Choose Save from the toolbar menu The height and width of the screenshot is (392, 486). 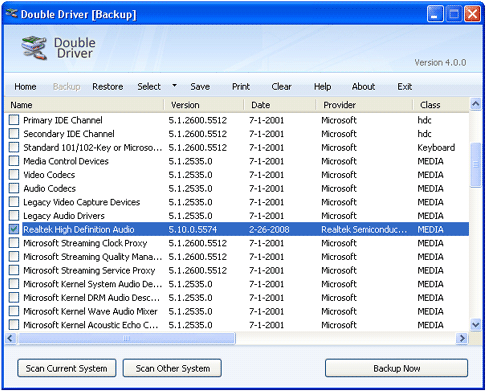click(200, 87)
